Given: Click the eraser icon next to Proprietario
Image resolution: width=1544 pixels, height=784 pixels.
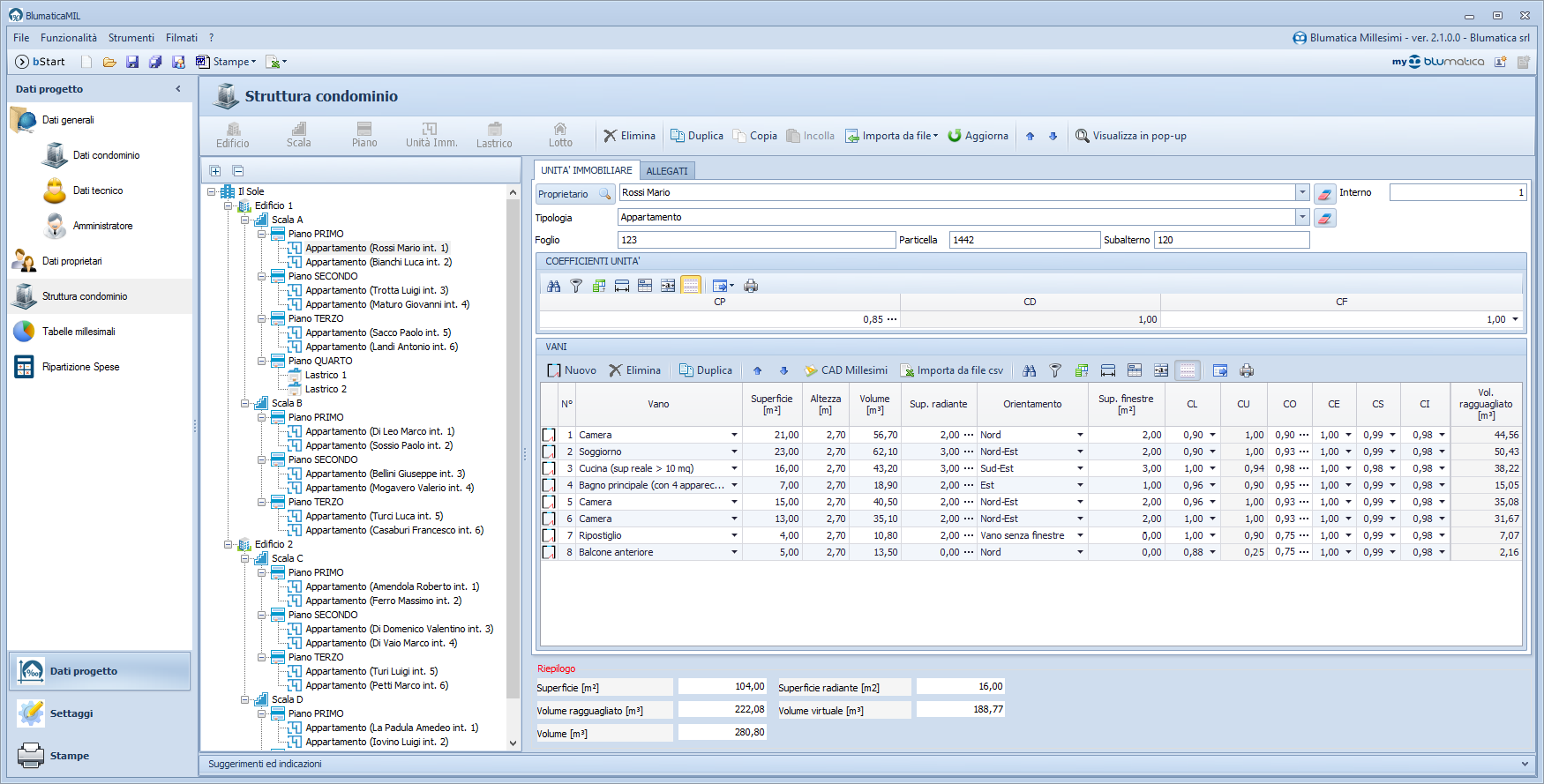Looking at the screenshot, I should (1324, 194).
